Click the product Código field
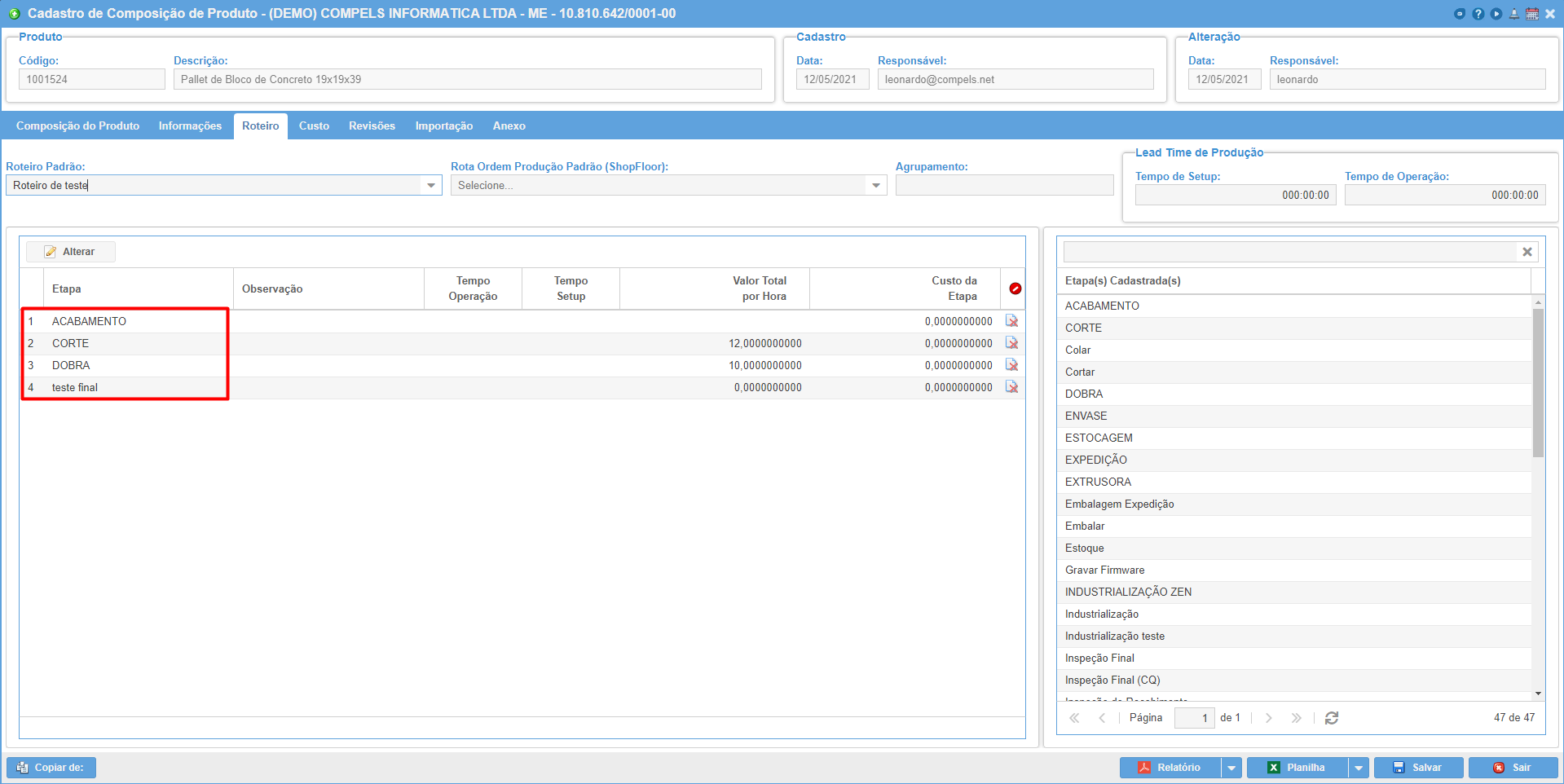Screen dimensions: 1564x784 [x=92, y=79]
